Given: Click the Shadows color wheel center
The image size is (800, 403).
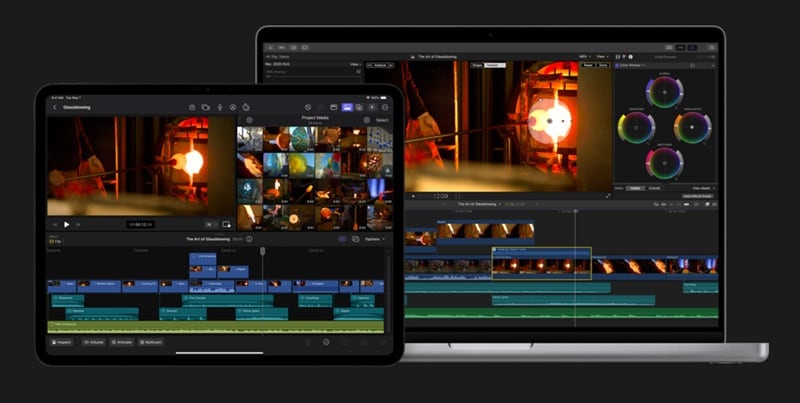Looking at the screenshot, I should pos(636,128).
